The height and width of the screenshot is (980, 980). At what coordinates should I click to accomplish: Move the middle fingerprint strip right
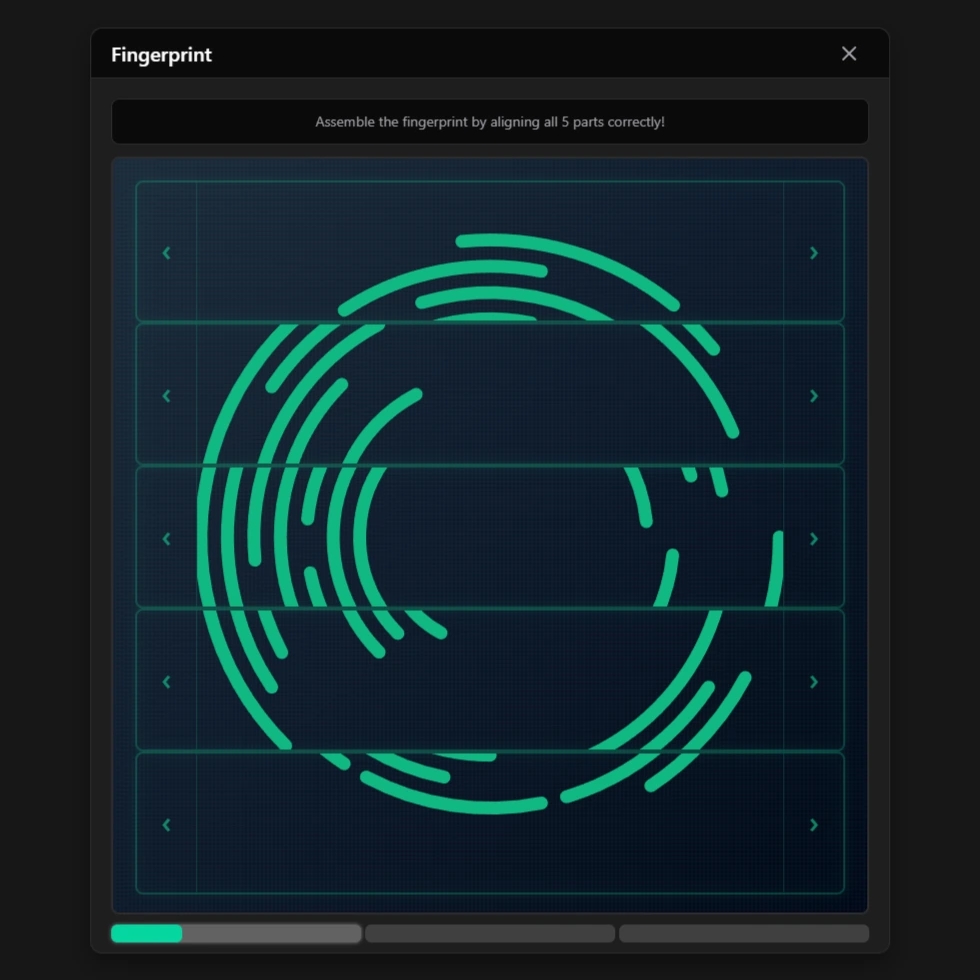point(813,539)
